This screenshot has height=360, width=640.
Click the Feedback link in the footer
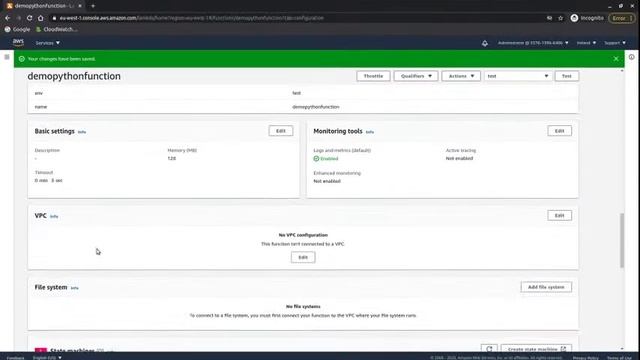15,358
